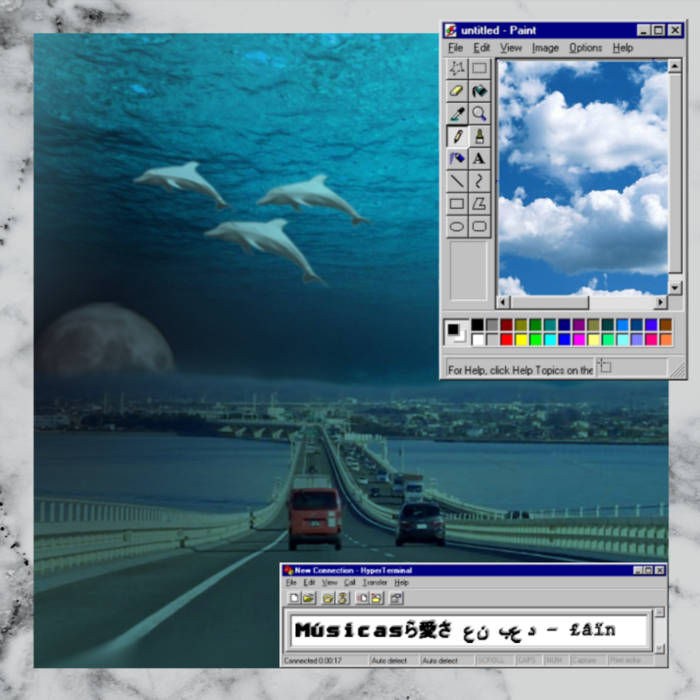Screen dimensions: 700x700
Task: Activate the Airbrush spray tool
Action: click(457, 158)
